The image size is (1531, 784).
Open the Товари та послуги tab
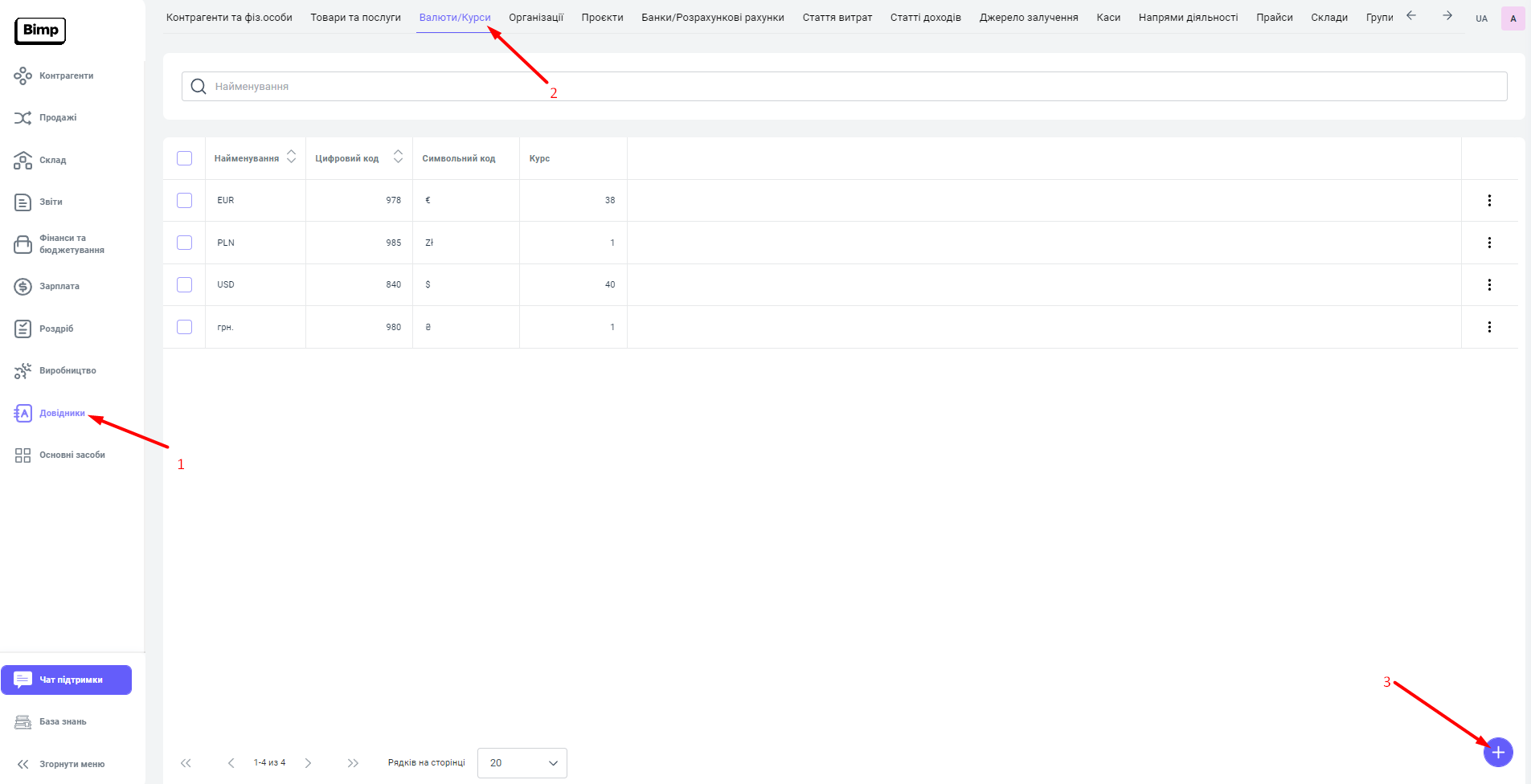(355, 18)
